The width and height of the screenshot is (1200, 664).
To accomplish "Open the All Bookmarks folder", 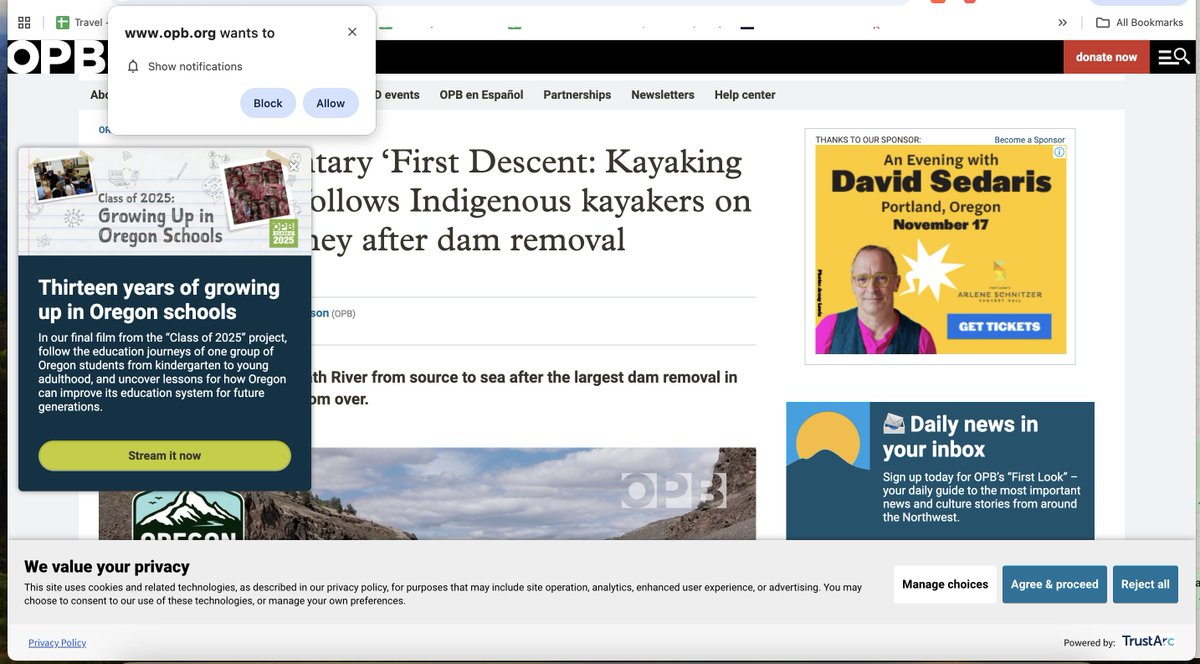I will pyautogui.click(x=1139, y=22).
